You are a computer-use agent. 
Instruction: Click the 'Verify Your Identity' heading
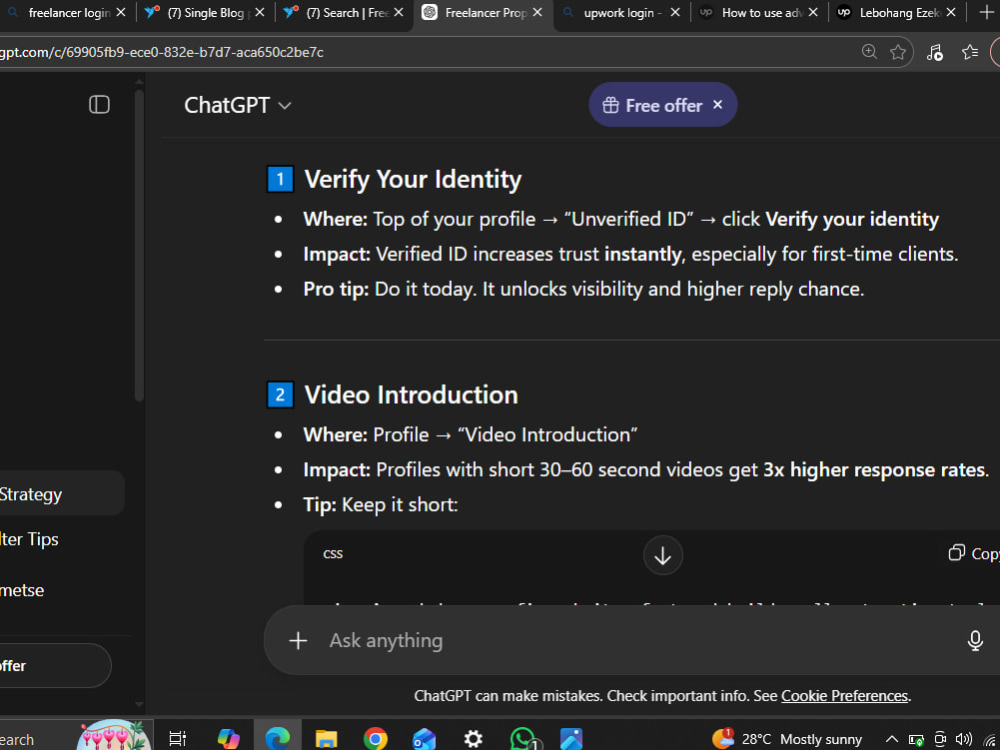413,179
